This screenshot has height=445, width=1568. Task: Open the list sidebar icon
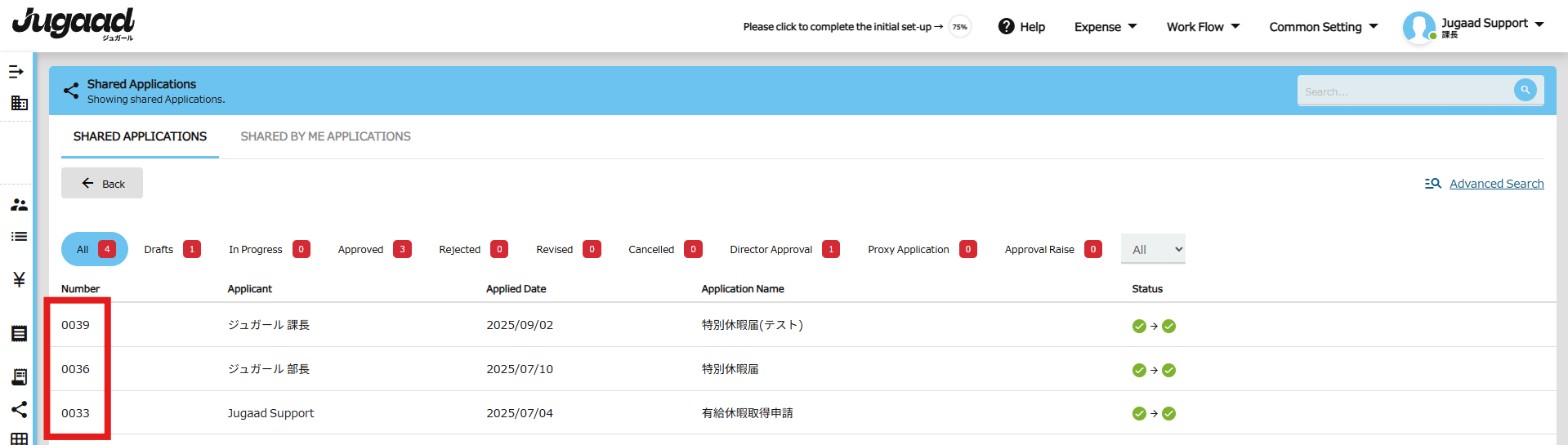pyautogui.click(x=19, y=237)
